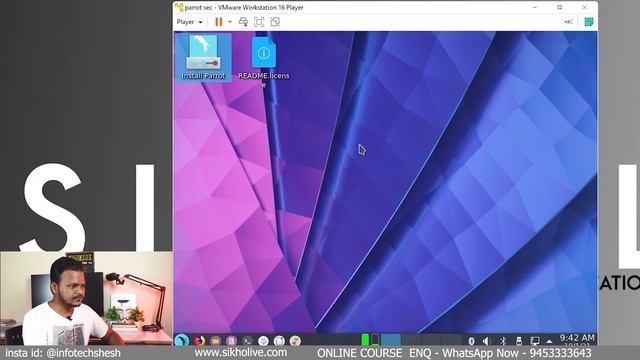Expand hidden system tray icons
This screenshot has width=640, height=360.
point(549,341)
